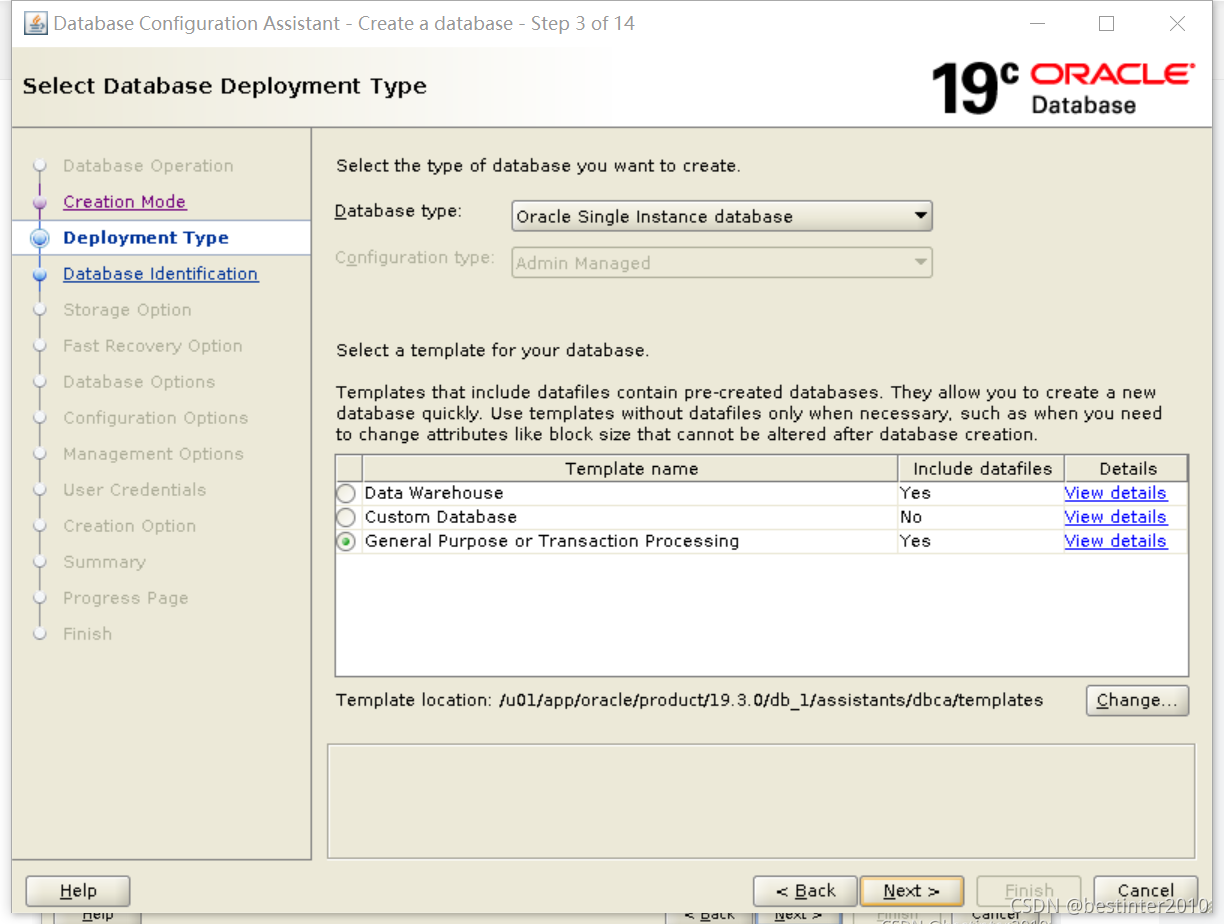
Task: Click the Progress Page step label
Action: [x=125, y=598]
